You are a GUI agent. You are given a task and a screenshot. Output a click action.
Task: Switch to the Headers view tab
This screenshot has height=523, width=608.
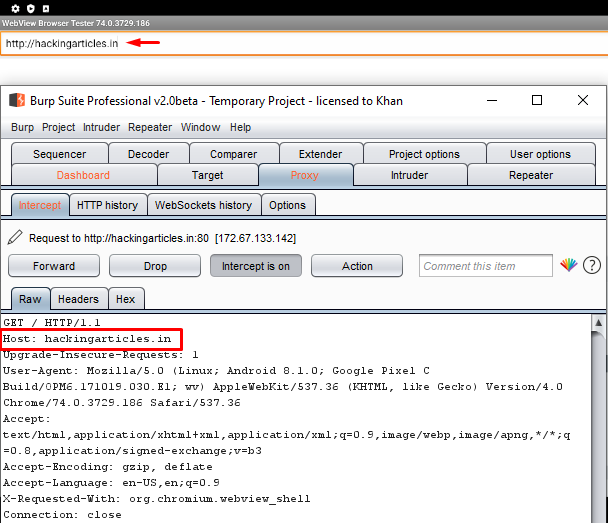78,299
